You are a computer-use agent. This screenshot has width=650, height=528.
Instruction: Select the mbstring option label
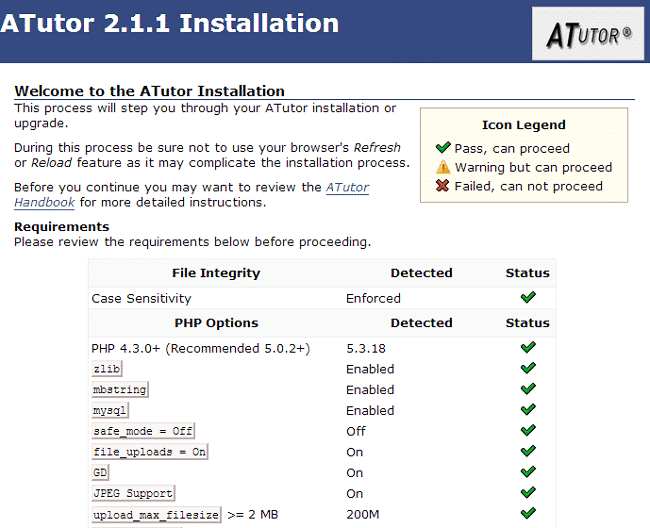[x=120, y=390]
